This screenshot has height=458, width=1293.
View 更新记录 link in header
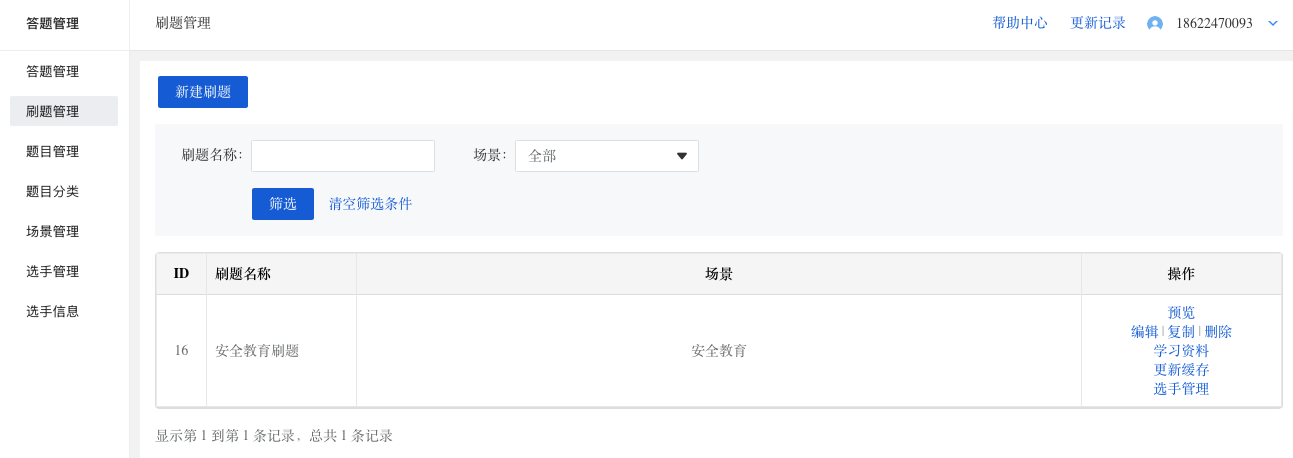(x=1098, y=23)
